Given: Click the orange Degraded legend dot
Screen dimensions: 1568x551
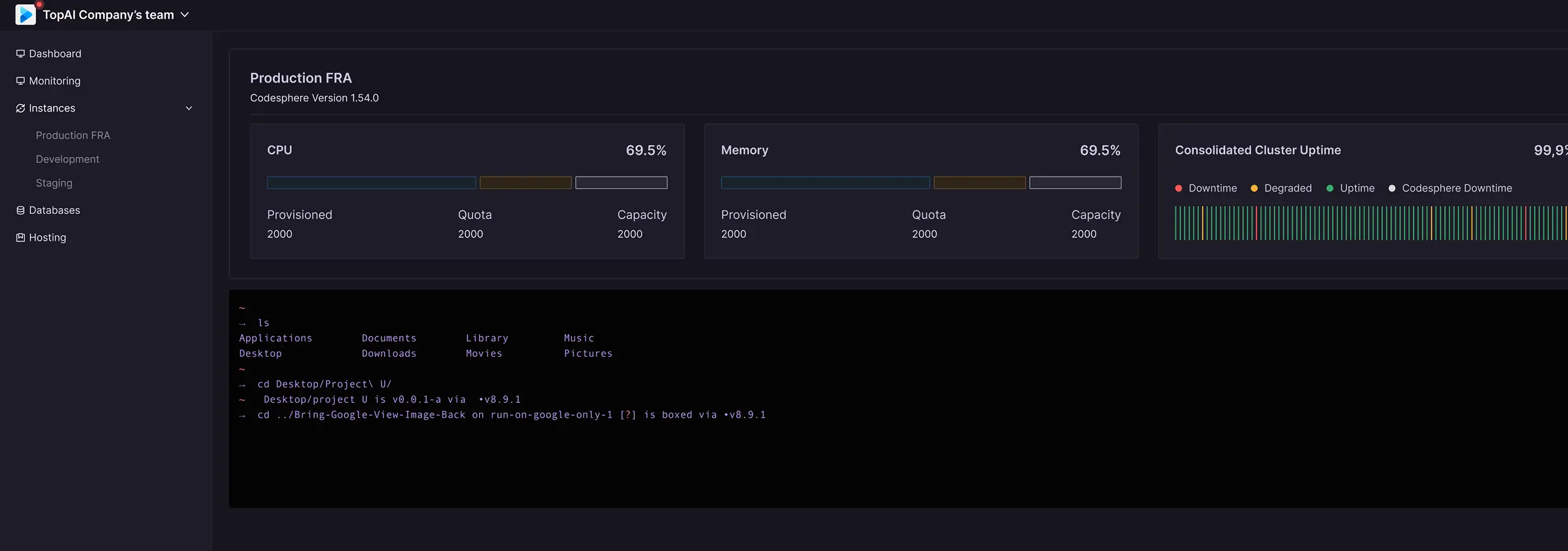Looking at the screenshot, I should pos(1254,188).
